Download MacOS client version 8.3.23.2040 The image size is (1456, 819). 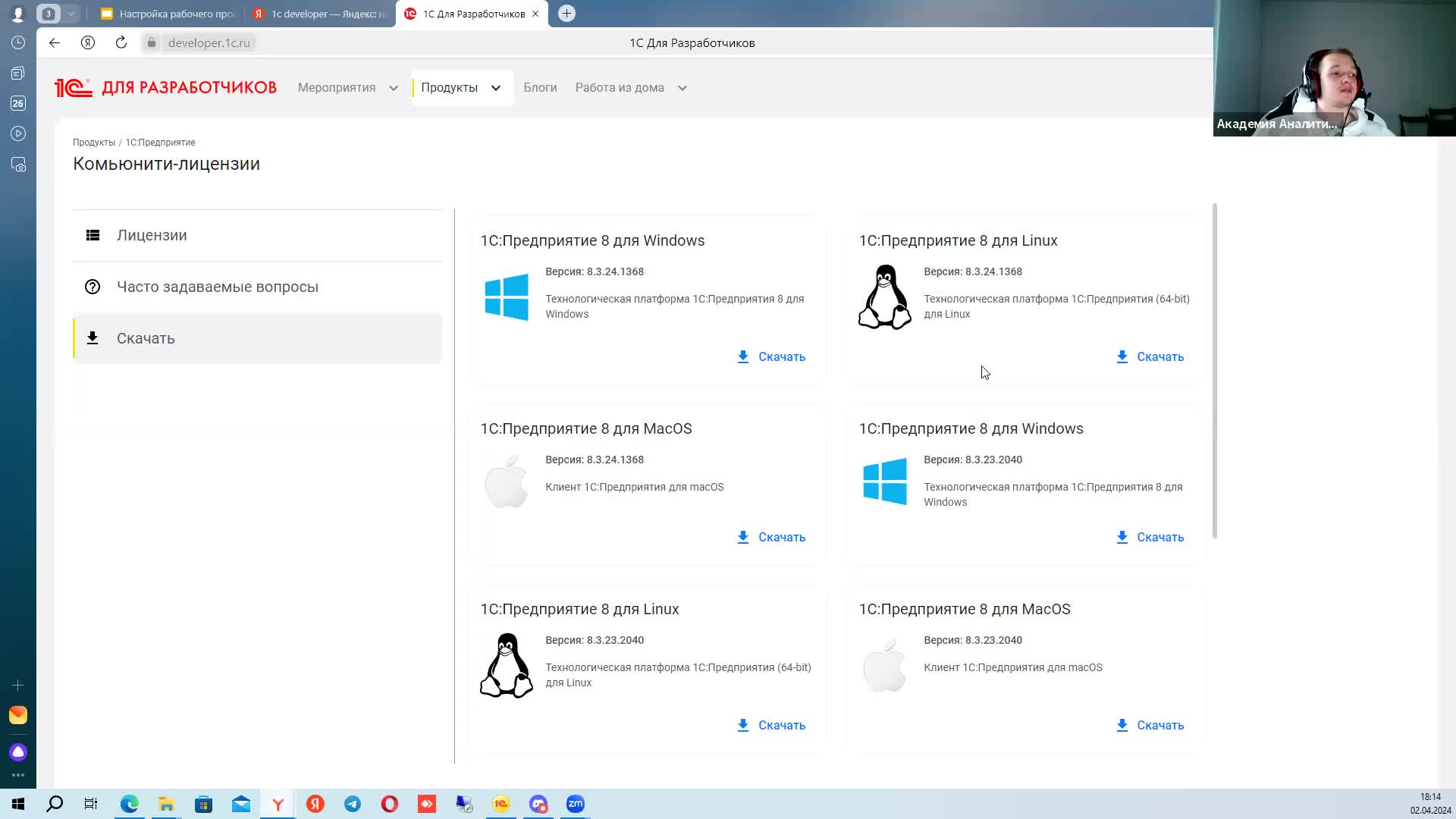pyautogui.click(x=1150, y=725)
